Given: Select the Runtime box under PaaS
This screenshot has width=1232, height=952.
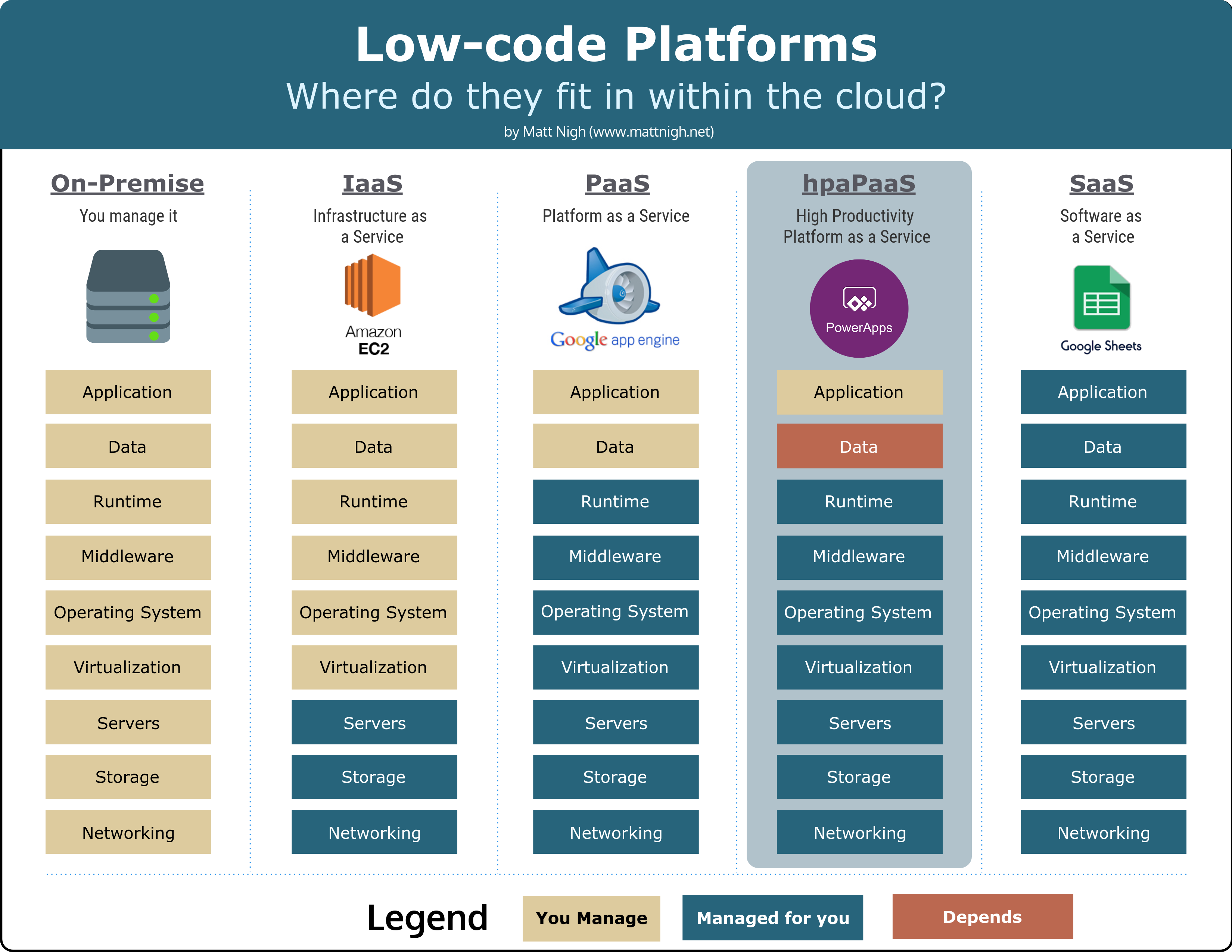Looking at the screenshot, I should (x=615, y=501).
